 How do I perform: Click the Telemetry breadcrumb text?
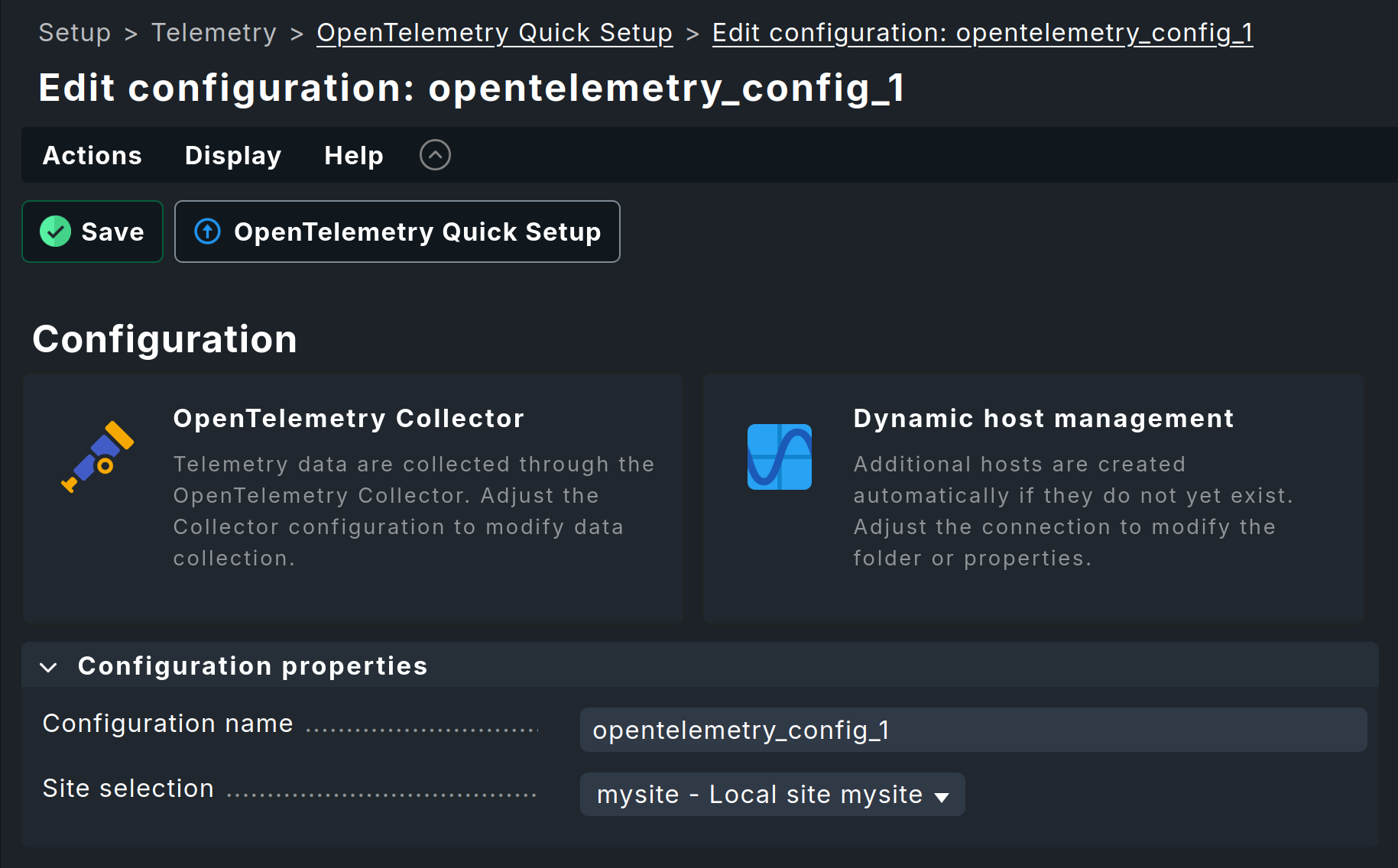214,33
